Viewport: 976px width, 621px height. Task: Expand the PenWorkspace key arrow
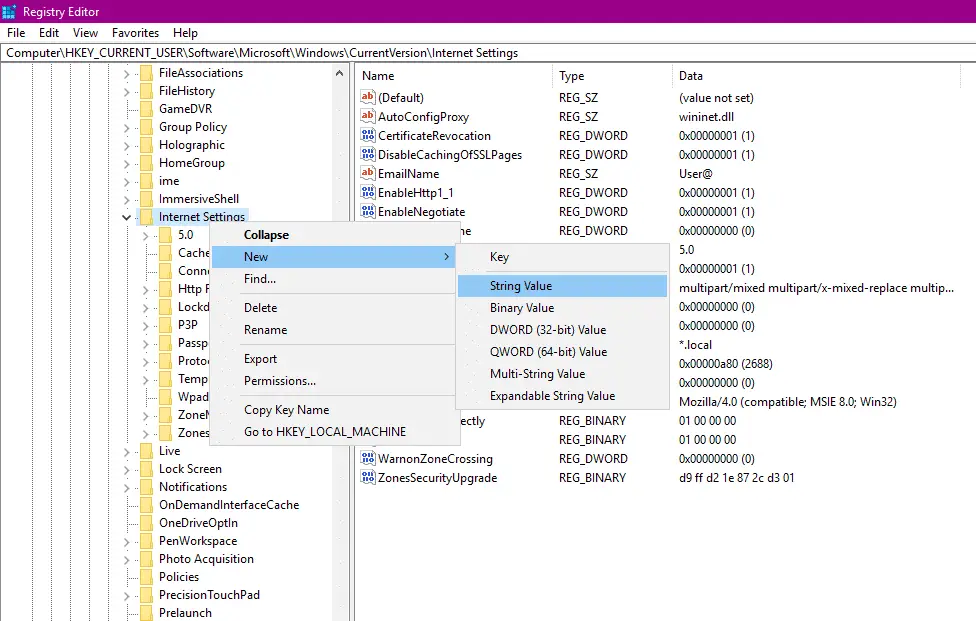point(126,542)
